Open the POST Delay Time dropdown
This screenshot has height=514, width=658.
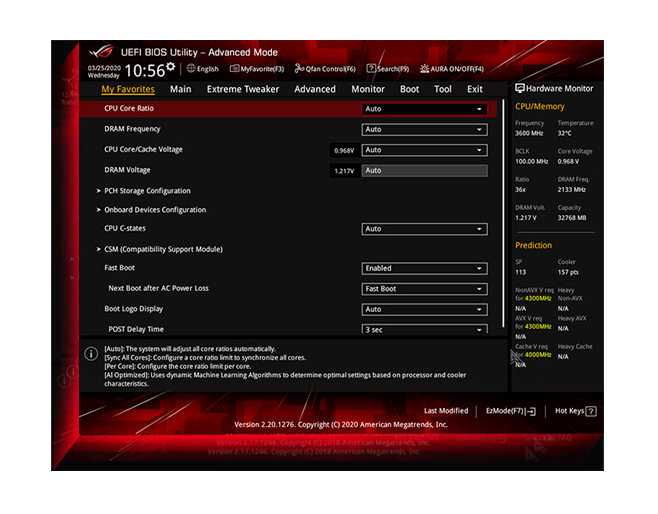click(424, 329)
